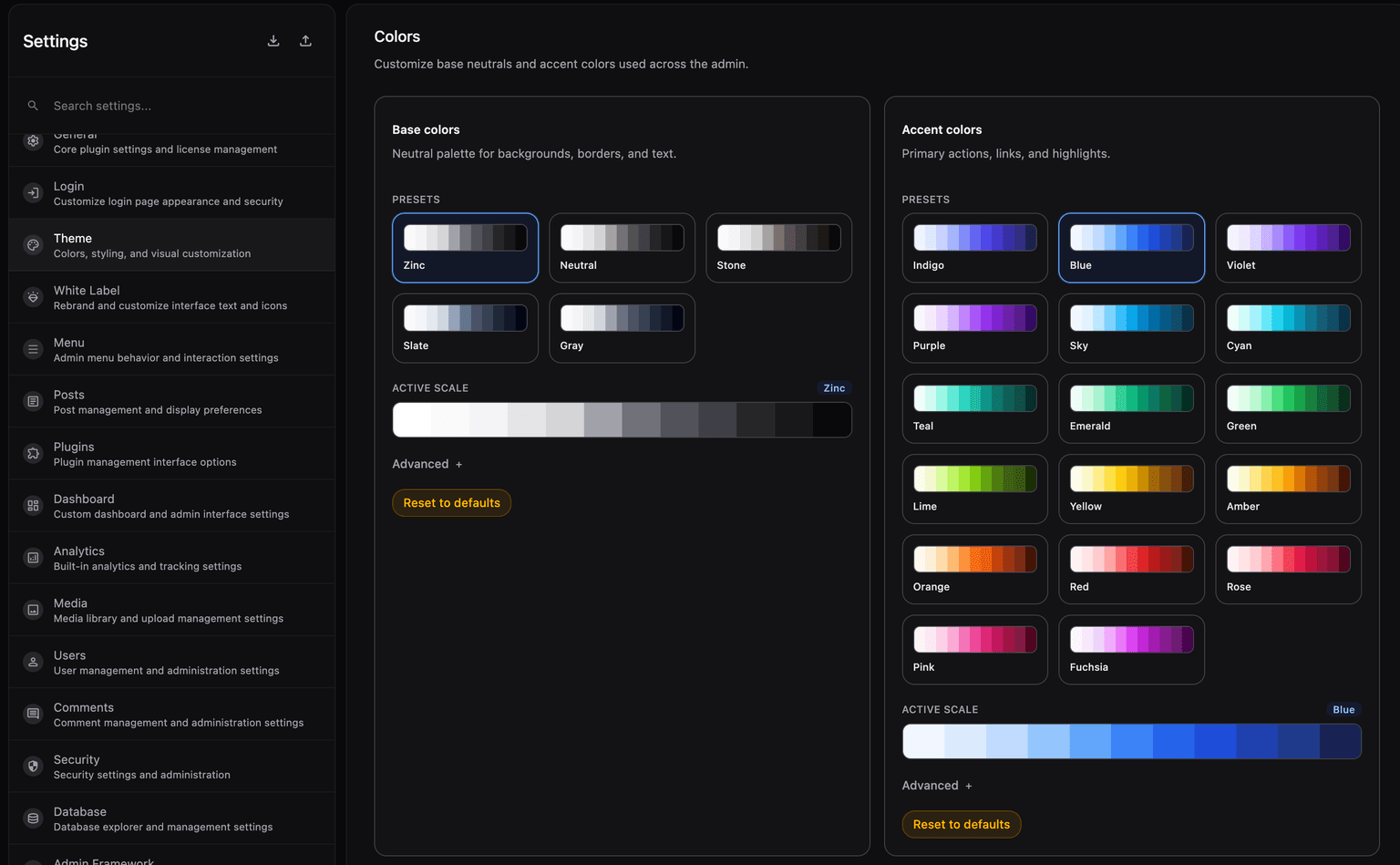The height and width of the screenshot is (865, 1400).
Task: Open Comments settings in the sidebar
Action: pyautogui.click(x=171, y=714)
